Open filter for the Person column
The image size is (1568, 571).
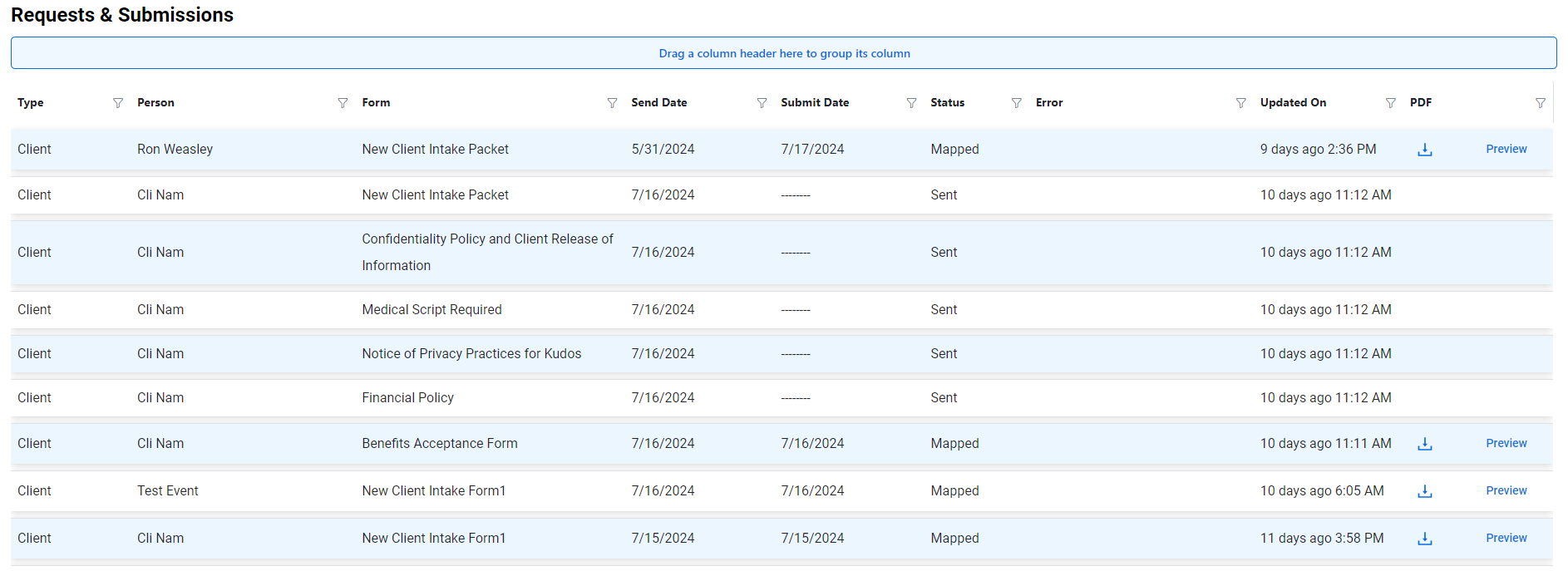point(343,103)
